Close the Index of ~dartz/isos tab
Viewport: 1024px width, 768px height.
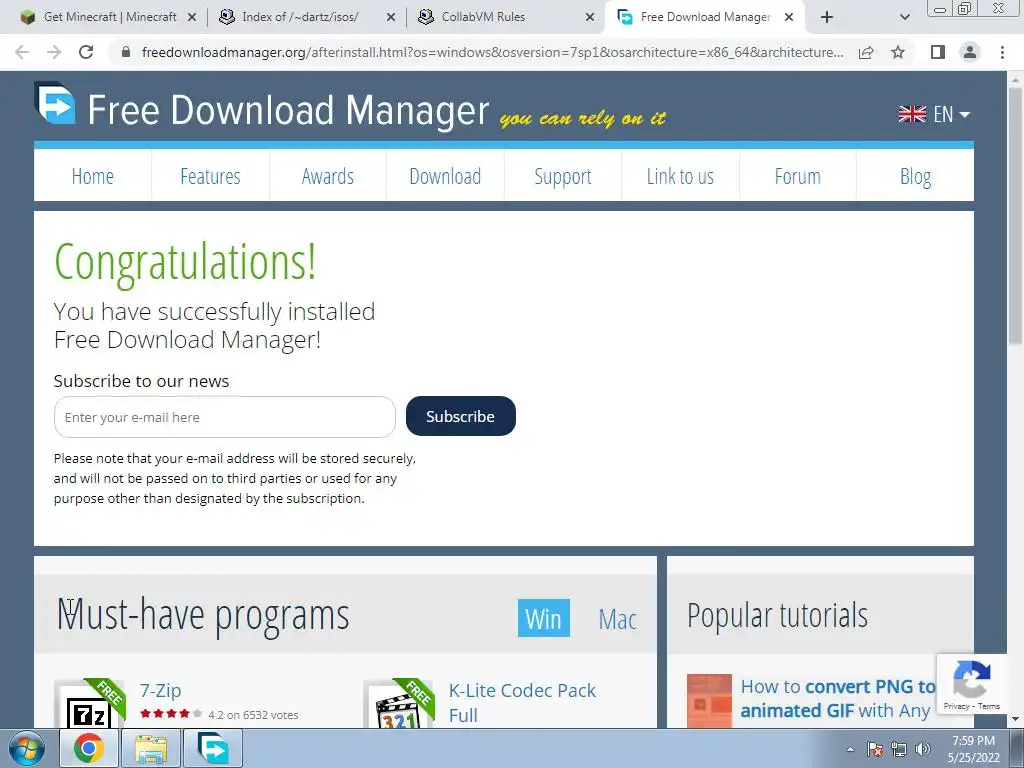point(391,18)
